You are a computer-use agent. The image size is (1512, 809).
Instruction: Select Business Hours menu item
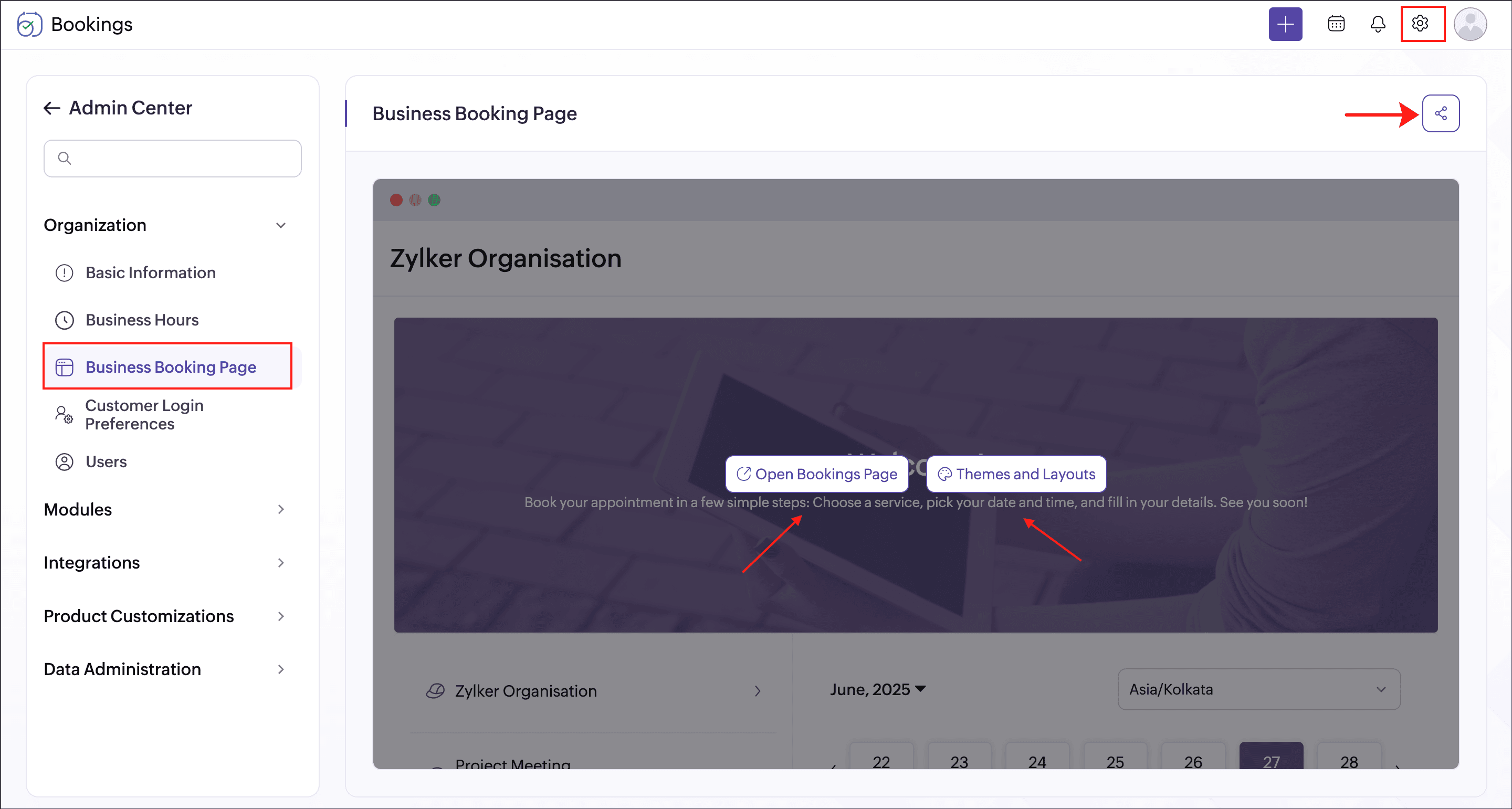[142, 320]
